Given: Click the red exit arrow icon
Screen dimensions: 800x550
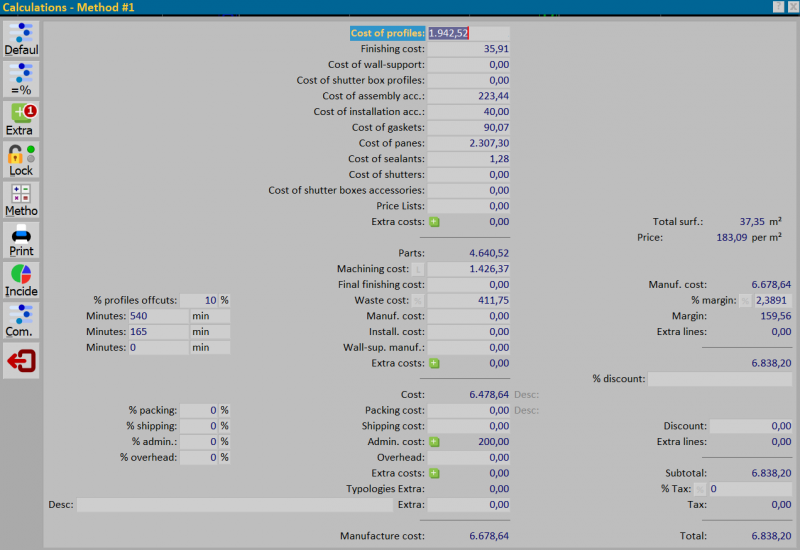Looking at the screenshot, I should pos(21,361).
